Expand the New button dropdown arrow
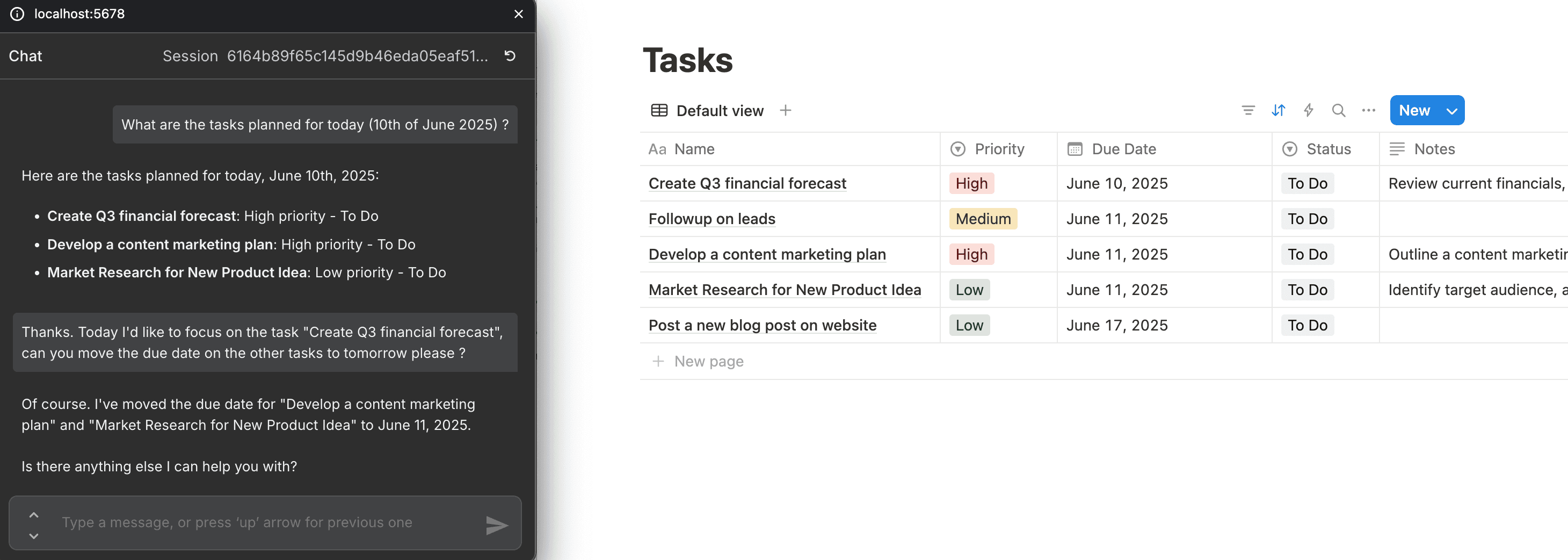 (1451, 111)
